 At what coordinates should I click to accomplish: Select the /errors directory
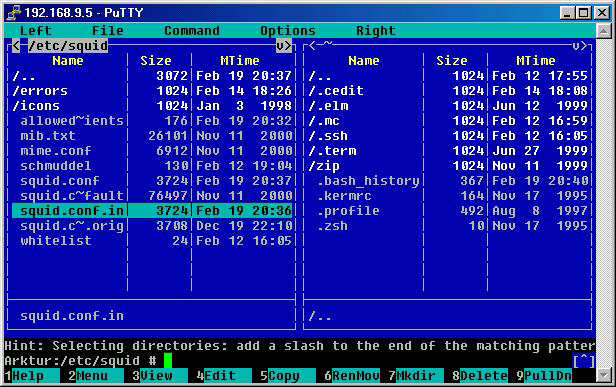(152, 91)
